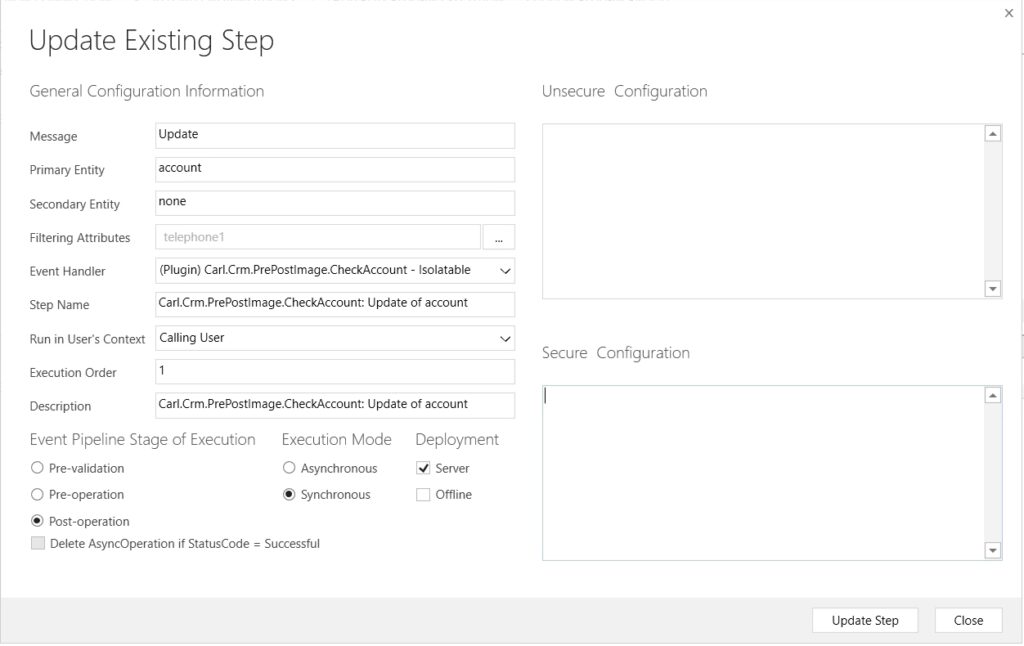1024x646 pixels.
Task: Focus the Execution Order input field
Action: coord(335,372)
